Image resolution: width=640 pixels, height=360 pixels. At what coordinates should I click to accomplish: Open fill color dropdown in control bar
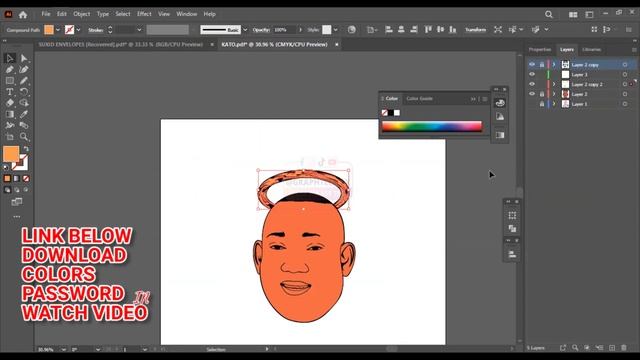[58, 30]
